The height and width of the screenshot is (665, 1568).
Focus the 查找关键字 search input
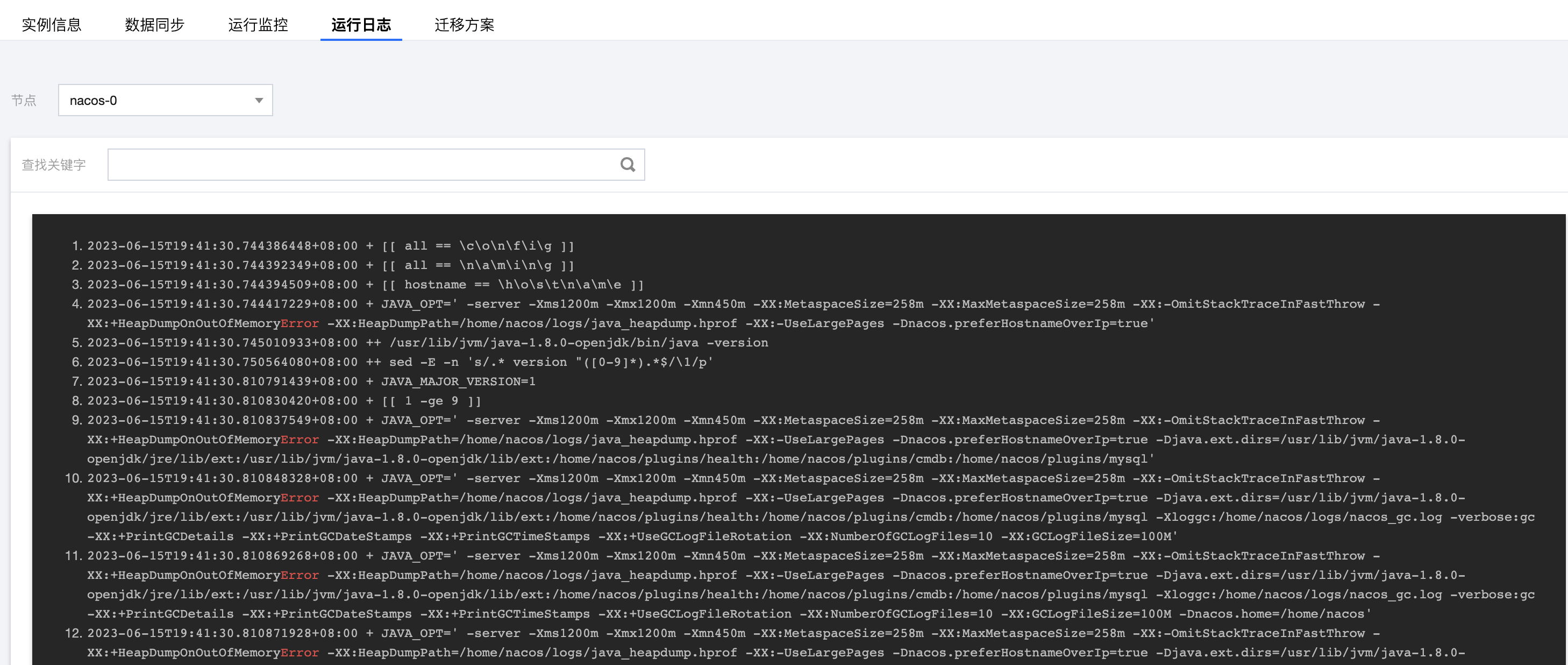click(376, 165)
